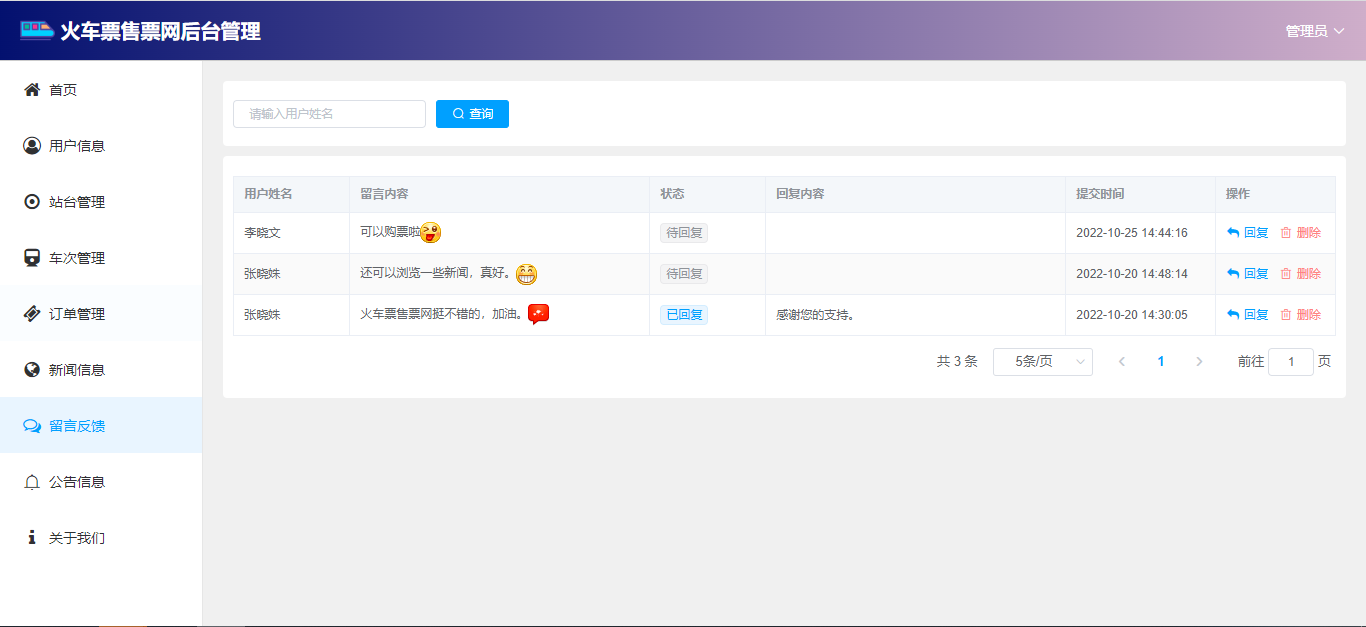Focus the 请输入用户姓名 search field
Image resolution: width=1366 pixels, height=627 pixels.
(x=329, y=114)
